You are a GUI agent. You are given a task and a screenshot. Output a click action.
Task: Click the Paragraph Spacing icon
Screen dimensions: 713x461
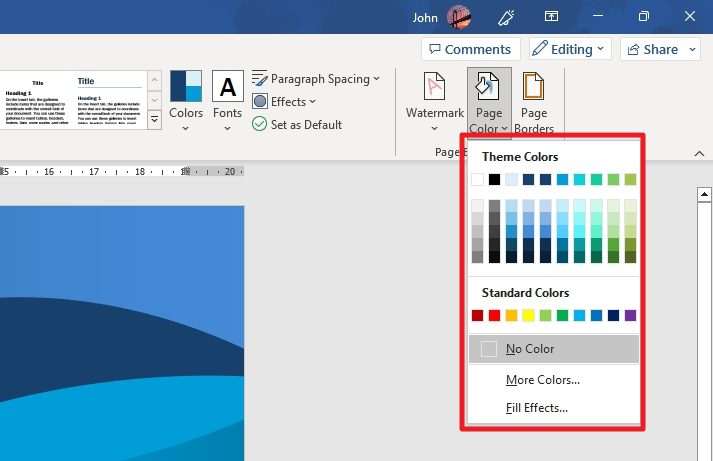[260, 79]
